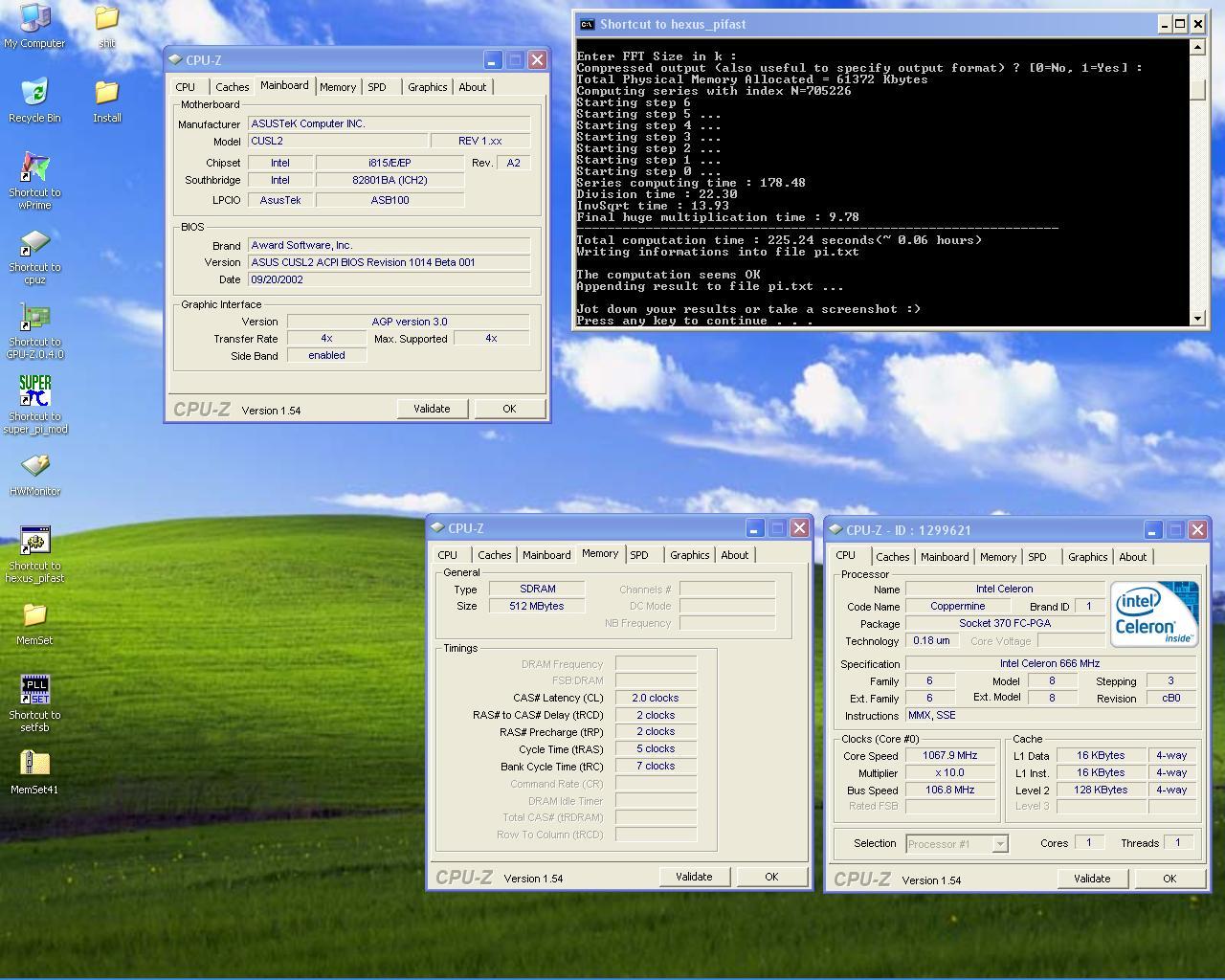
Task: Click the Multiplier x 10.0 field
Action: click(950, 773)
